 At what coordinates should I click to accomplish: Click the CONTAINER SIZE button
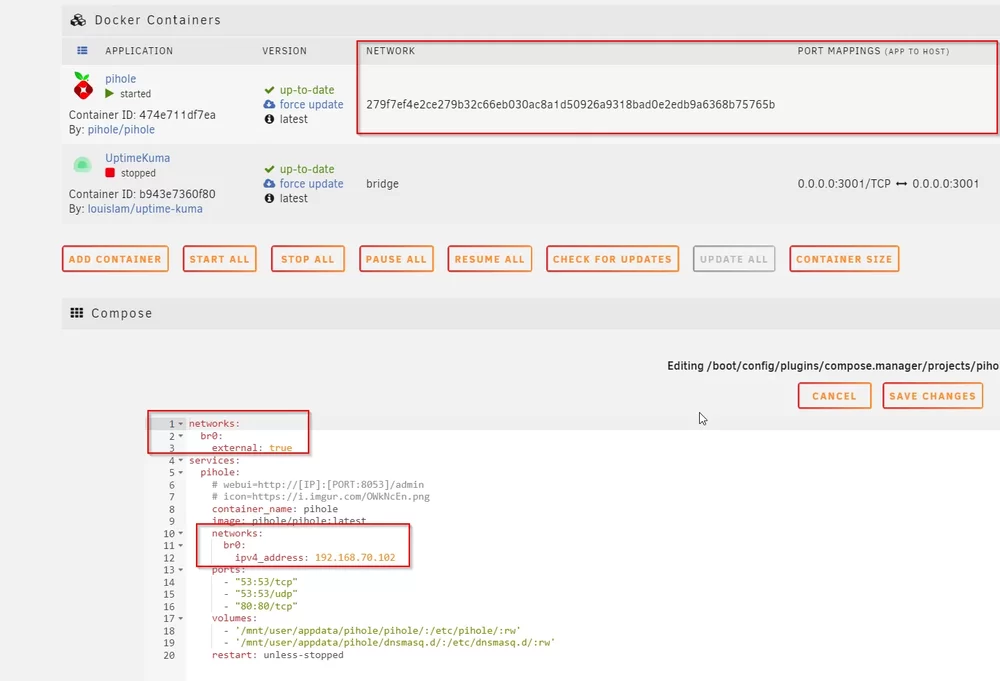coord(844,259)
